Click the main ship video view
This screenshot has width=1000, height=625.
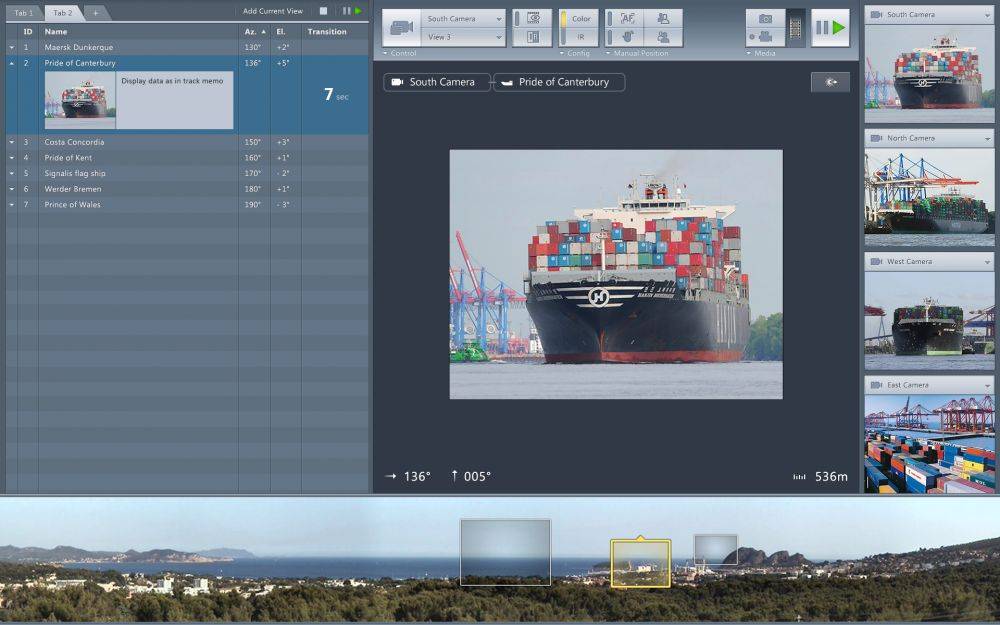click(616, 274)
